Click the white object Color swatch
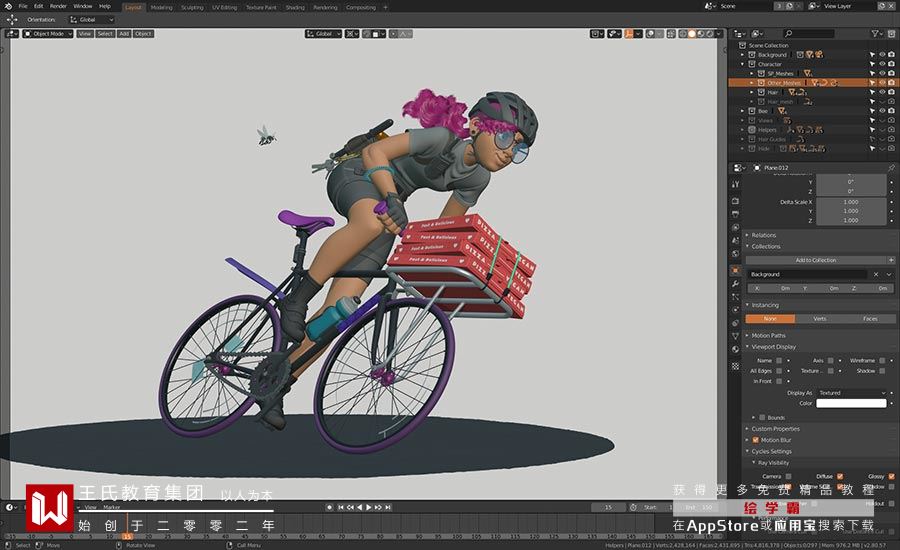This screenshot has width=900, height=550. (x=851, y=403)
